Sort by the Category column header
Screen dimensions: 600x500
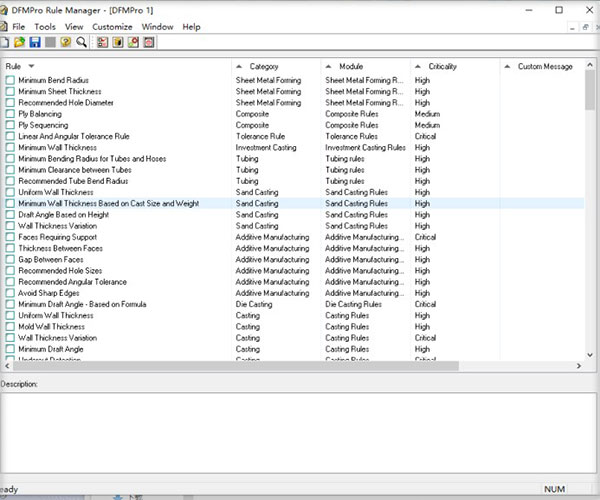pos(264,66)
